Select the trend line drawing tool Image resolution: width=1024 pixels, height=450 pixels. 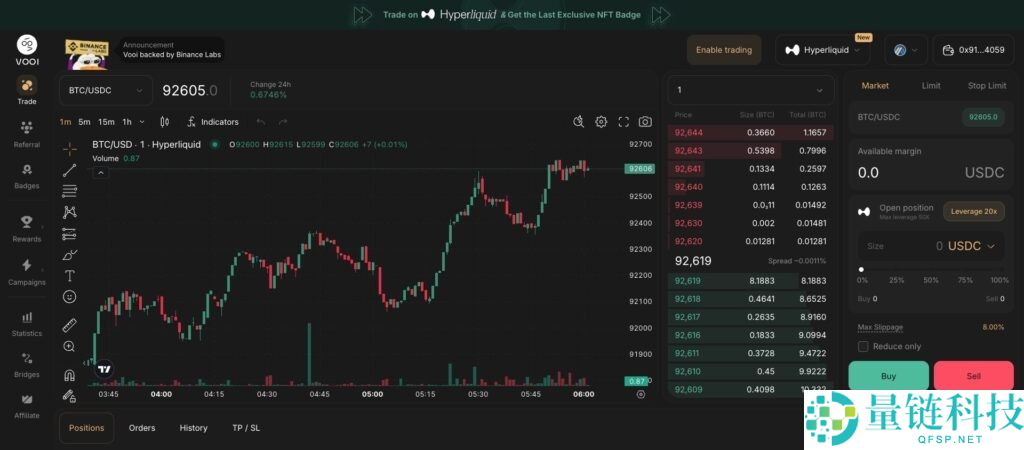pyautogui.click(x=69, y=170)
